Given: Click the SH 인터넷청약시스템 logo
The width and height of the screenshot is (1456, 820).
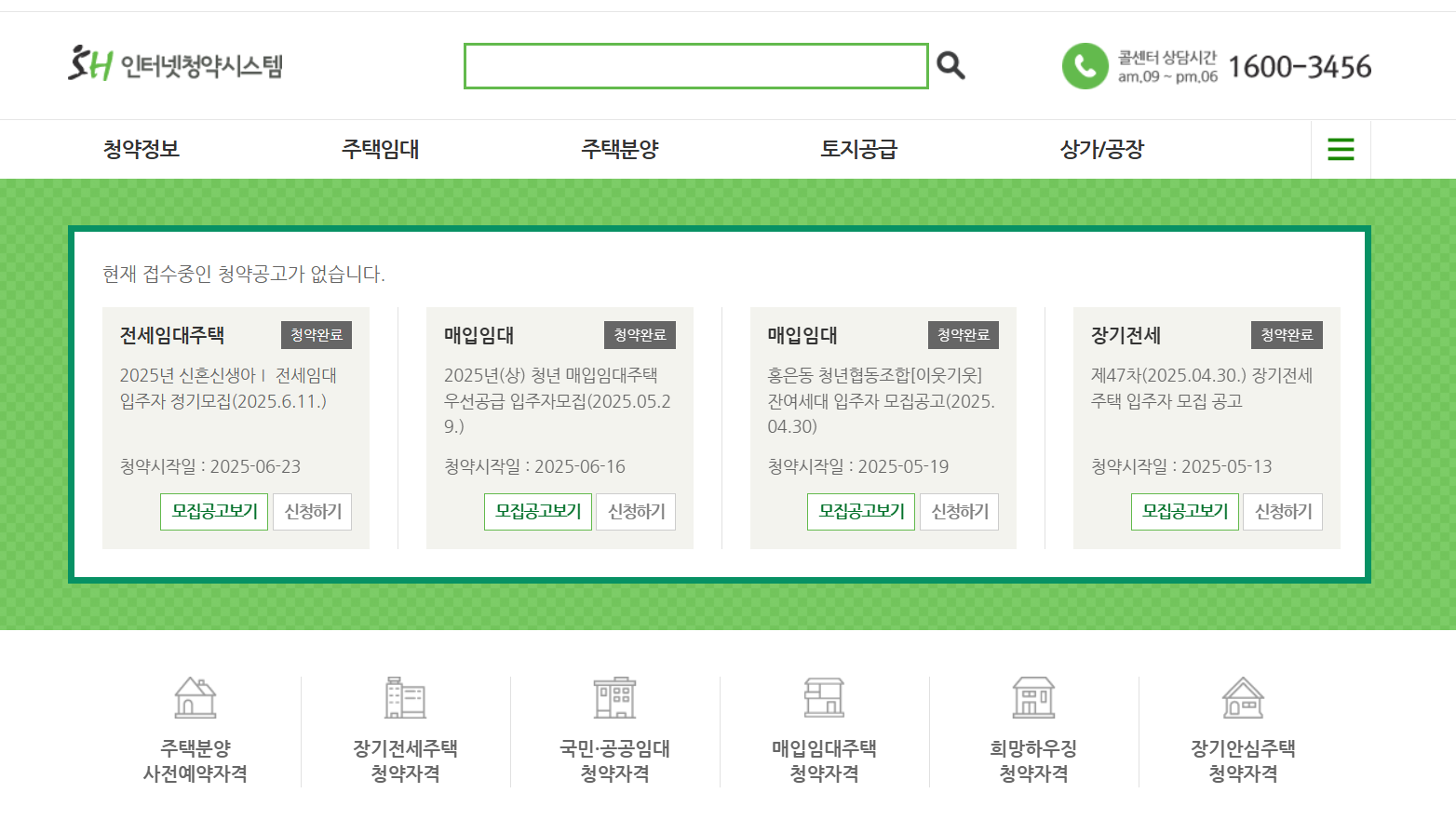Looking at the screenshot, I should click(175, 65).
